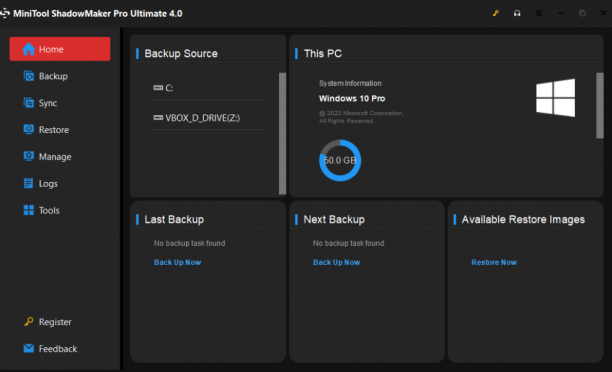Click the Restore icon in sidebar
The width and height of the screenshot is (612, 372).
[28, 129]
